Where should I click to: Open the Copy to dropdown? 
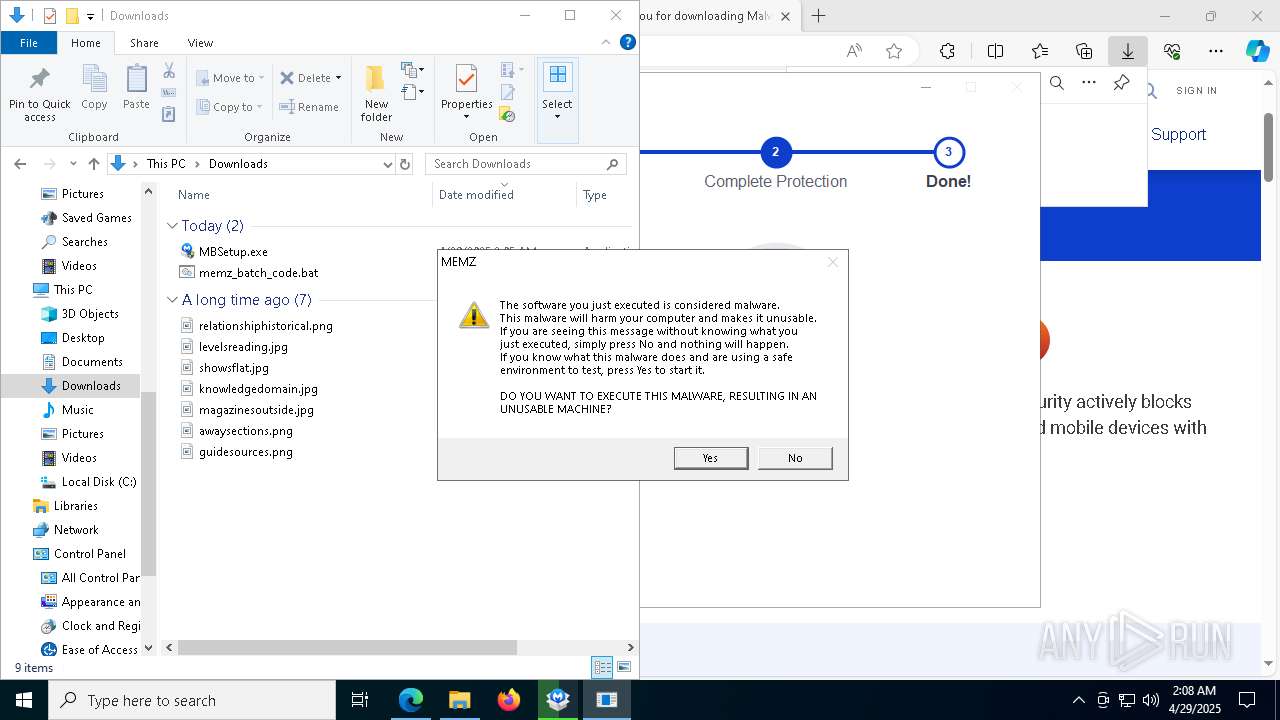(x=230, y=107)
